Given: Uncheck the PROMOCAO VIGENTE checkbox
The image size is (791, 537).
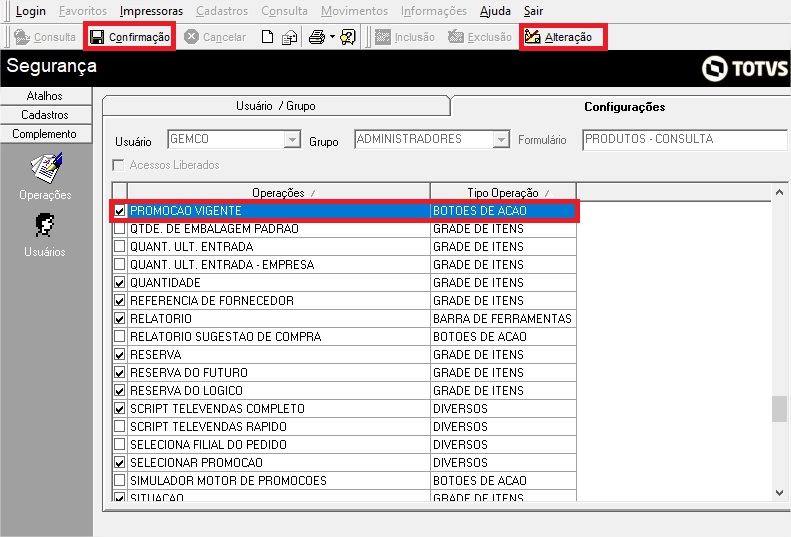Looking at the screenshot, I should tap(120, 210).
